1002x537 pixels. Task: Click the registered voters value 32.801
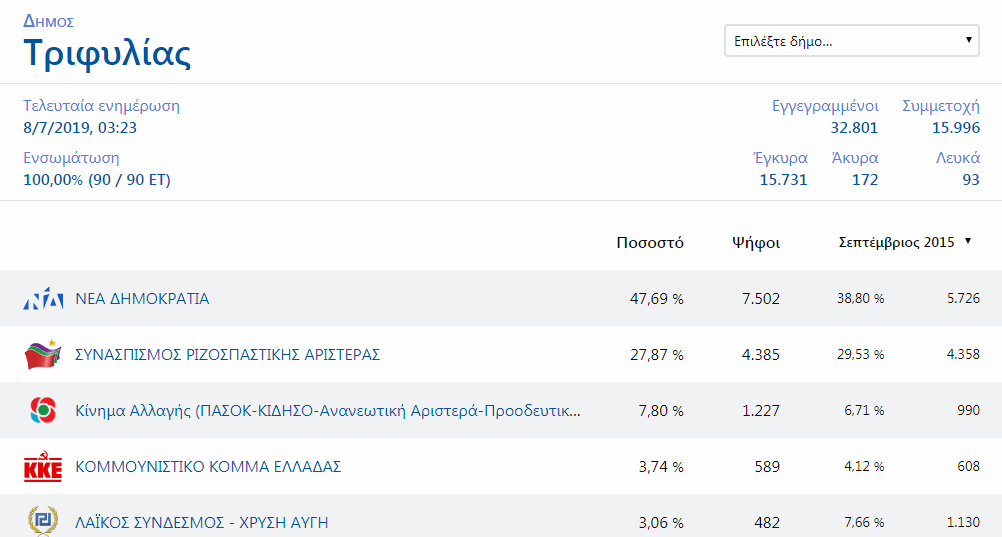coord(854,128)
